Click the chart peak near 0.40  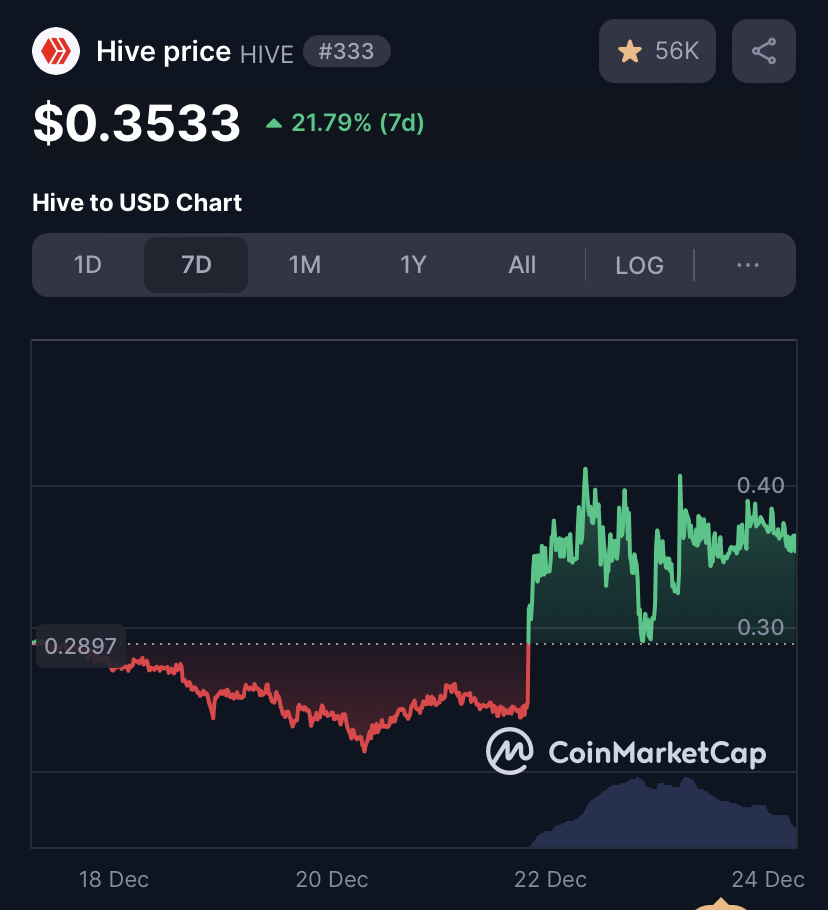[x=585, y=470]
